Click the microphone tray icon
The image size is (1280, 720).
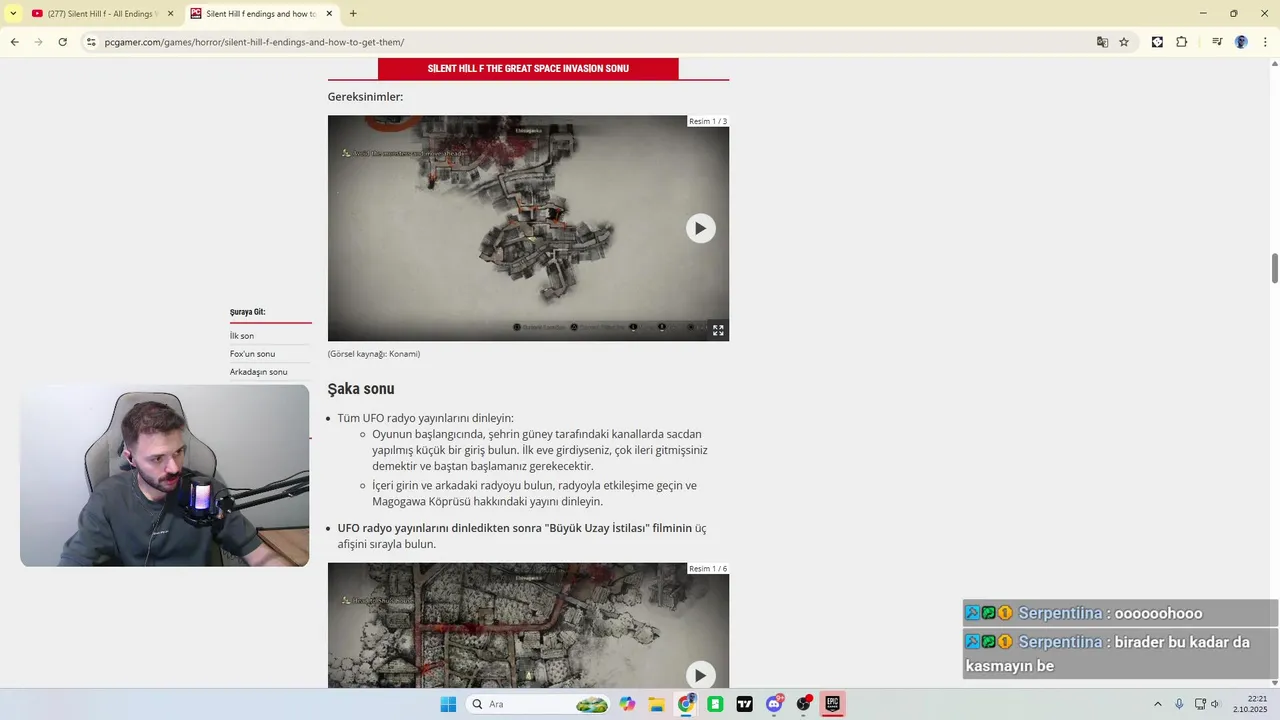(x=1179, y=704)
